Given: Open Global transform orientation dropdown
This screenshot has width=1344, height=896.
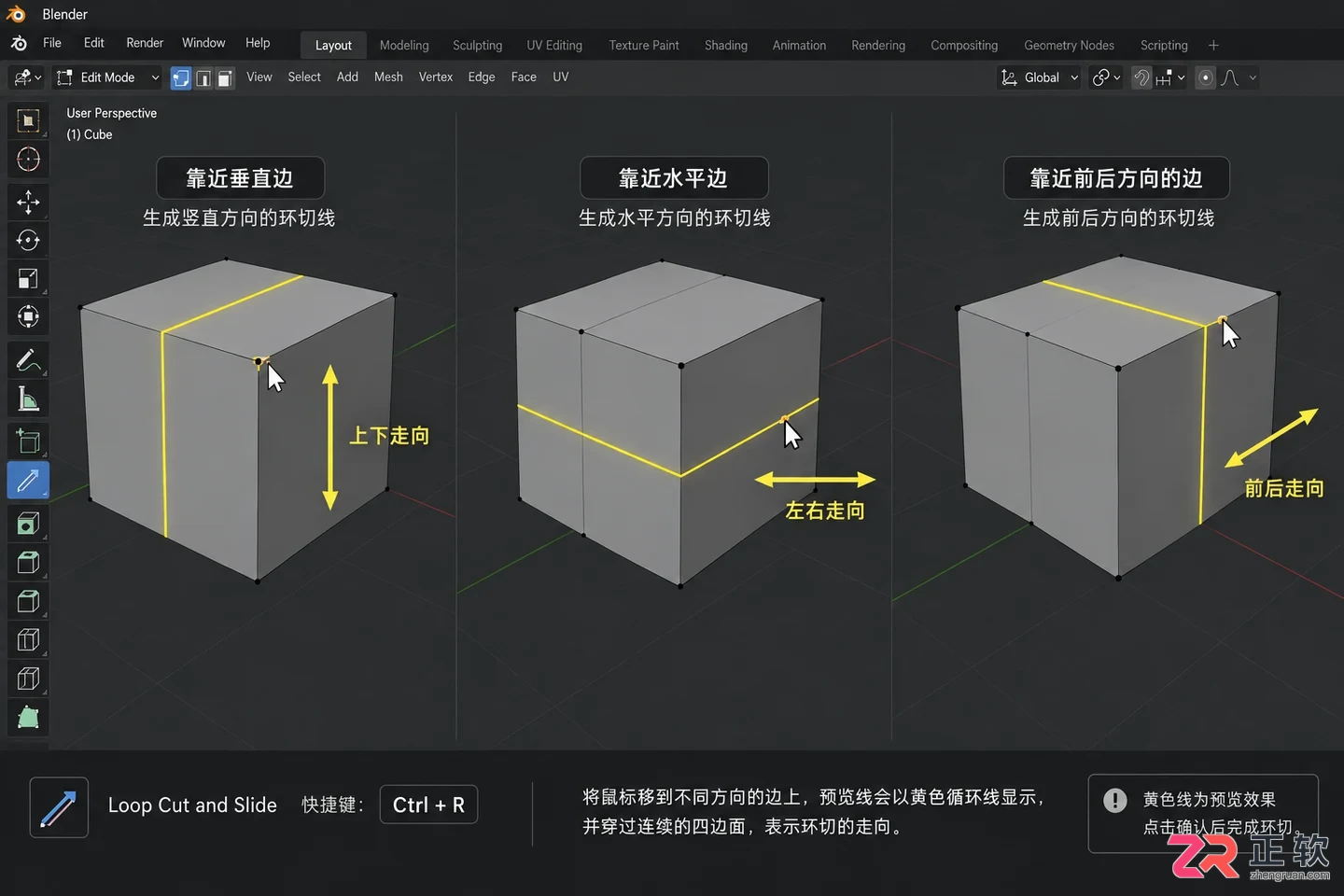Looking at the screenshot, I should pos(1040,77).
